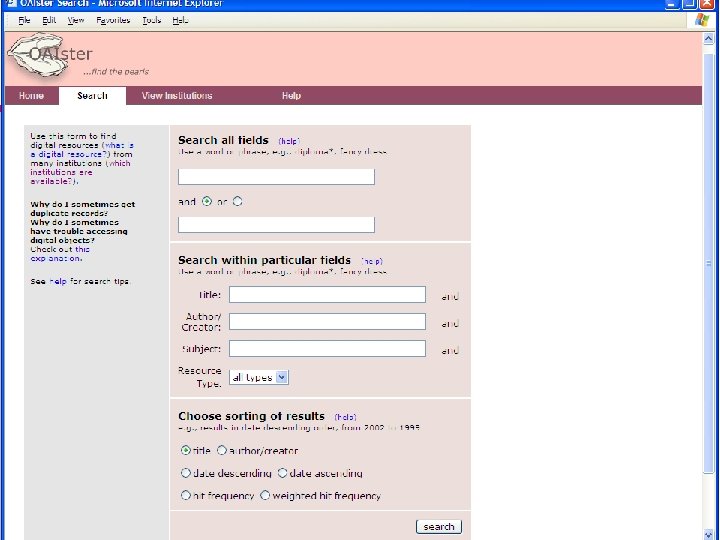Choose date descending sorting
The height and width of the screenshot is (540, 720).
186,473
